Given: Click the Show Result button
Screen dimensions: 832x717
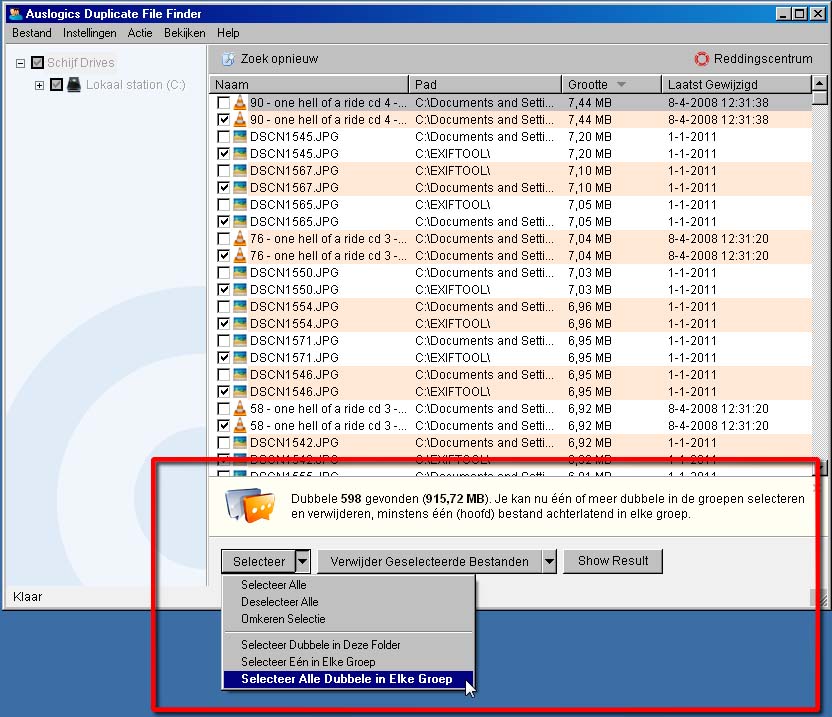Looking at the screenshot, I should pyautogui.click(x=613, y=561).
